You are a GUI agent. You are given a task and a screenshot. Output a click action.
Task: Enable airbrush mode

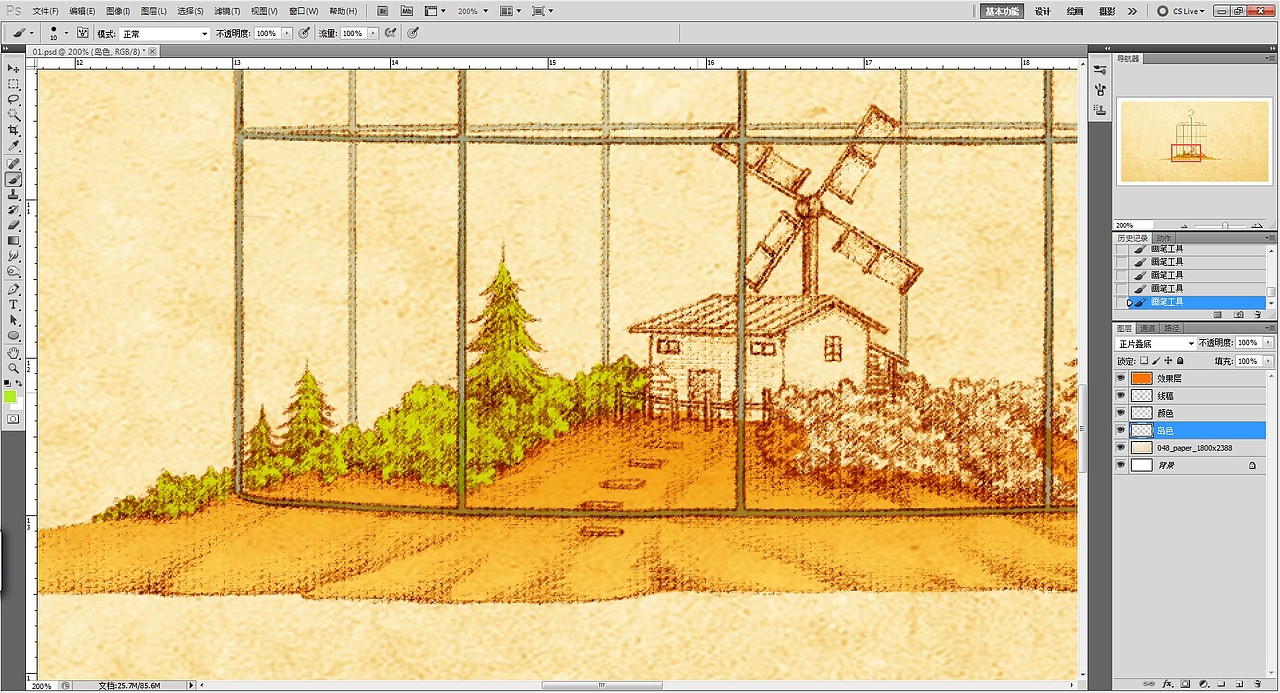(391, 33)
